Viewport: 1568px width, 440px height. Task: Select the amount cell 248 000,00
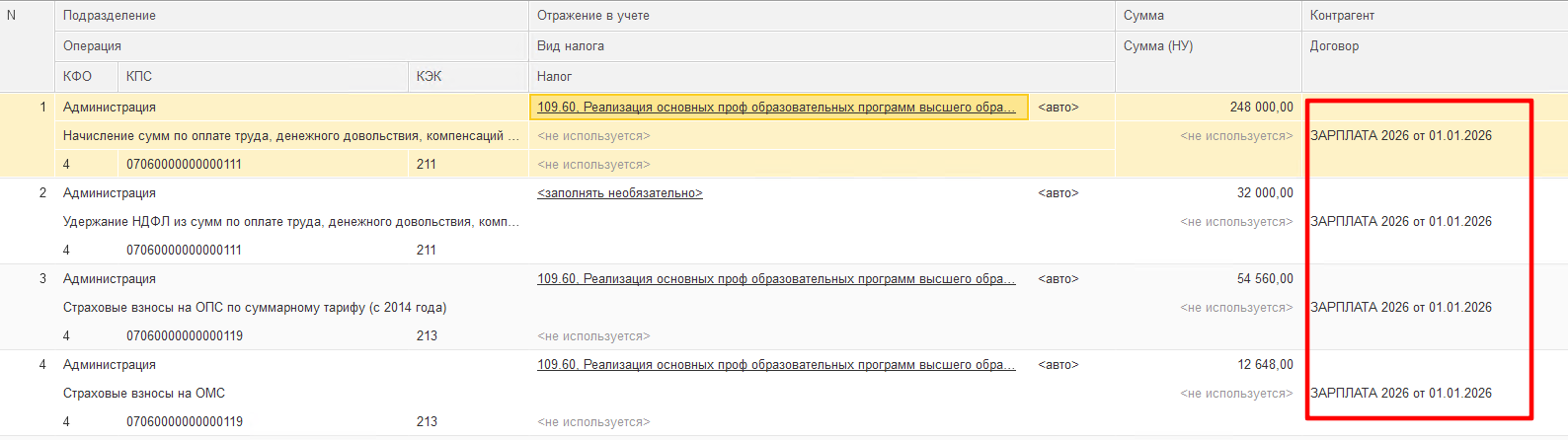tap(1261, 108)
